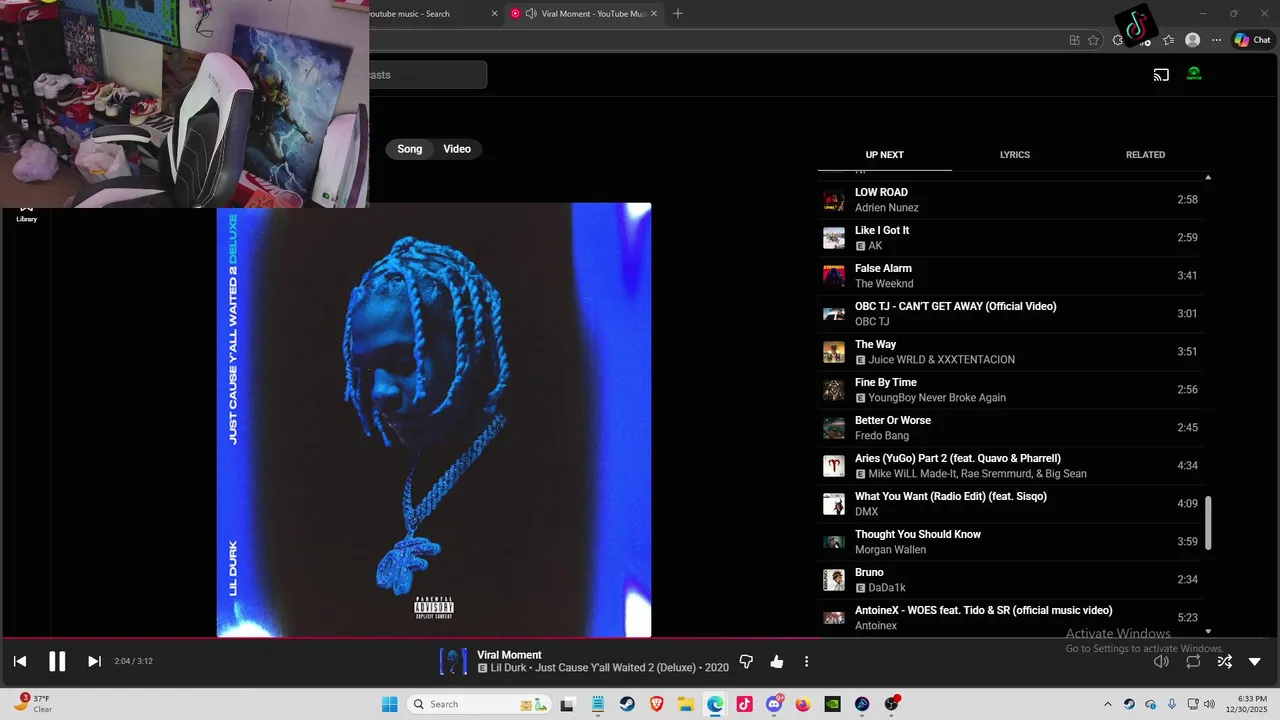Open Library in the sidebar
1280x720 pixels.
pyautogui.click(x=27, y=213)
